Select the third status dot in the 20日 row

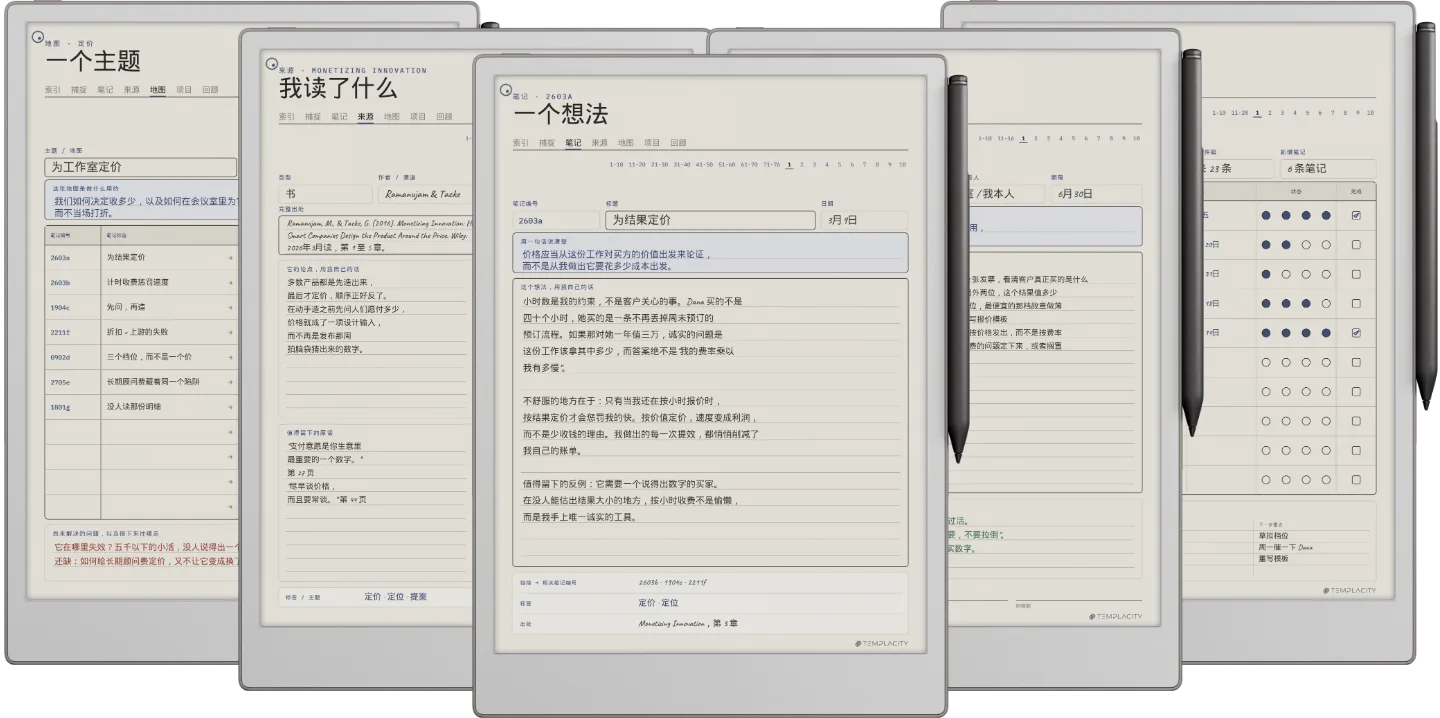(x=1306, y=244)
